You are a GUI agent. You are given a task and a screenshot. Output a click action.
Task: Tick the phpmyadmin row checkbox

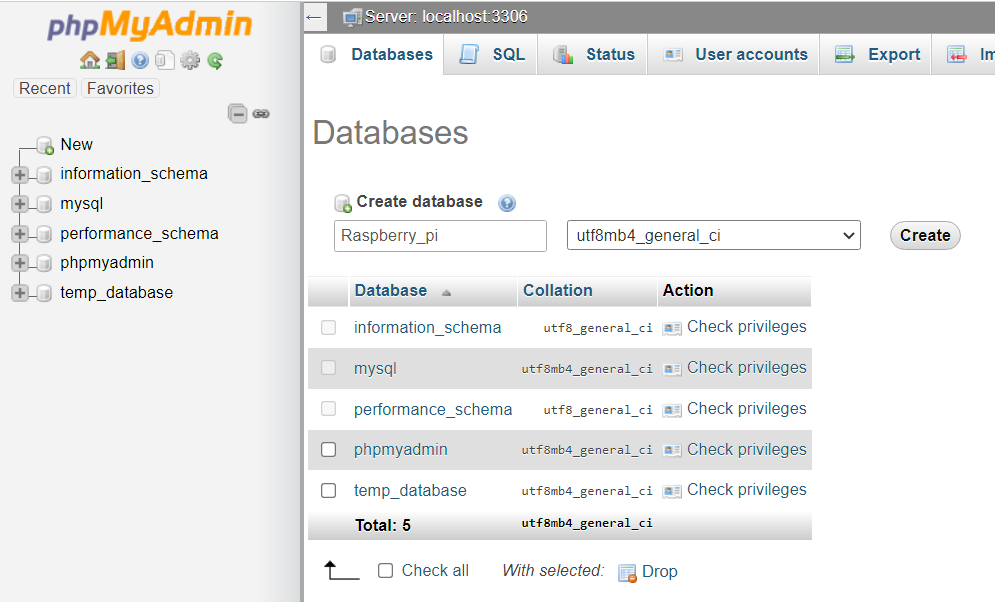(x=328, y=449)
